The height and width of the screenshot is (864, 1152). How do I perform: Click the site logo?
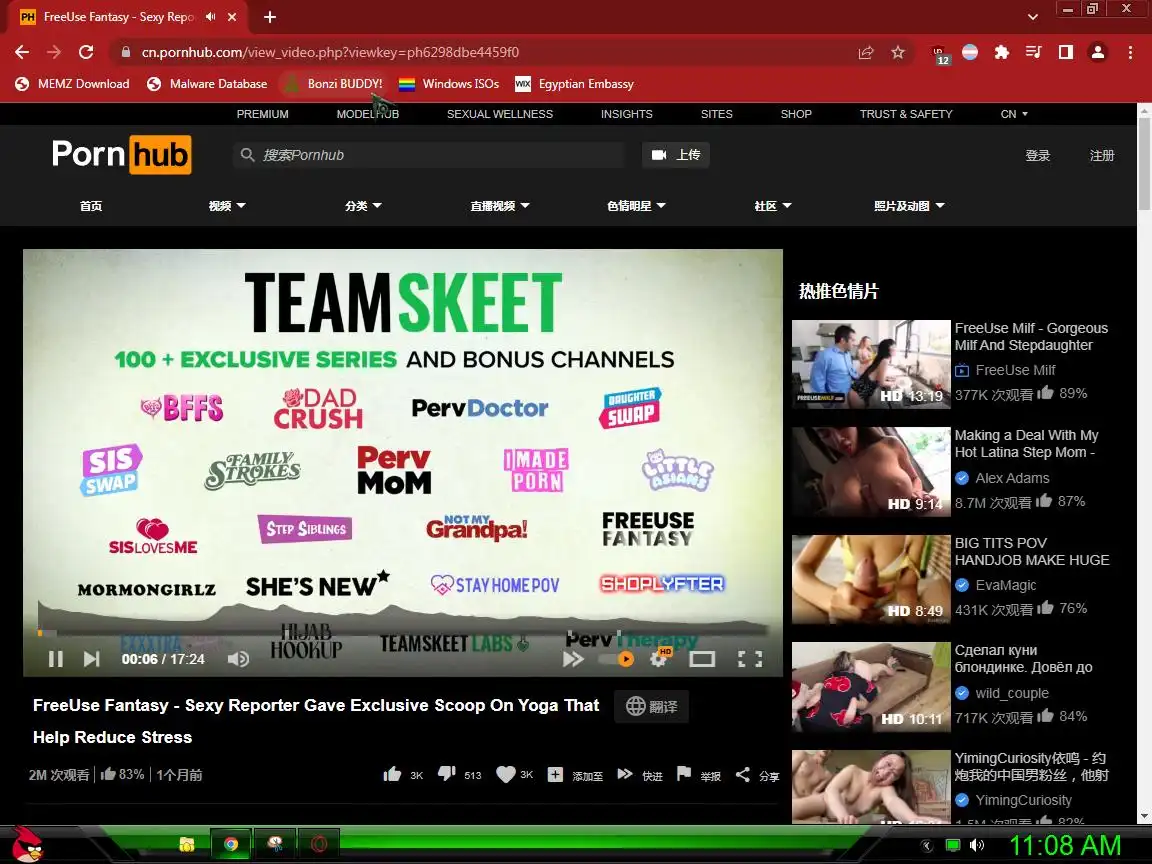(122, 154)
